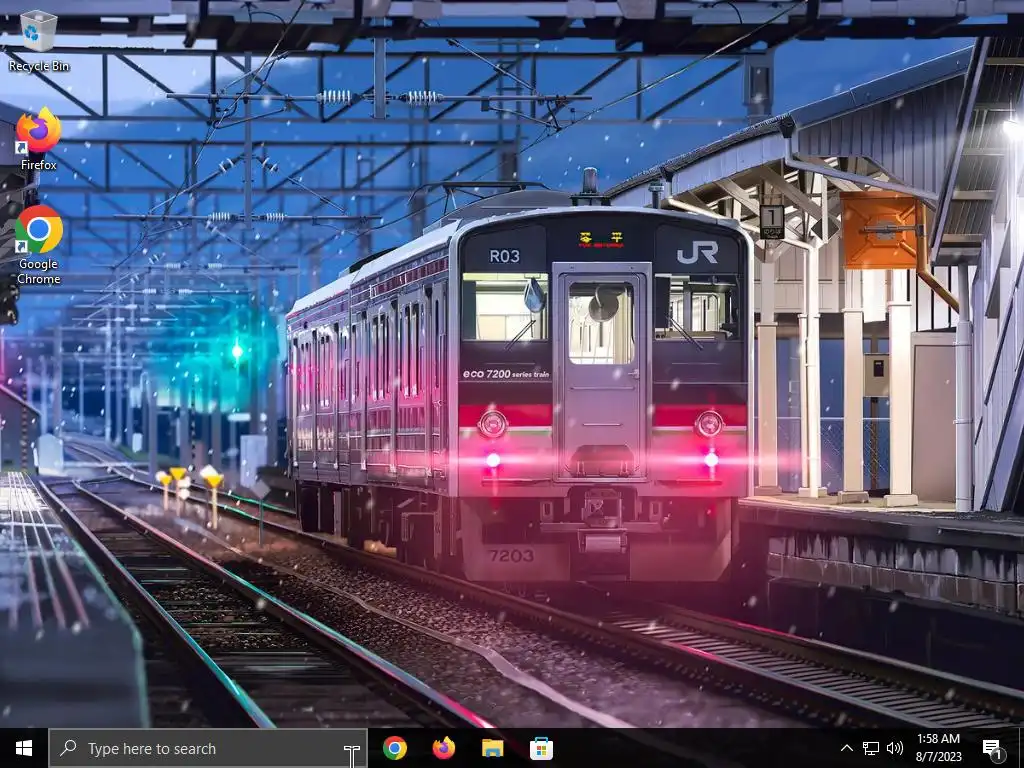This screenshot has height=768, width=1024.
Task: Show hidden system tray icons
Action: pos(846,748)
